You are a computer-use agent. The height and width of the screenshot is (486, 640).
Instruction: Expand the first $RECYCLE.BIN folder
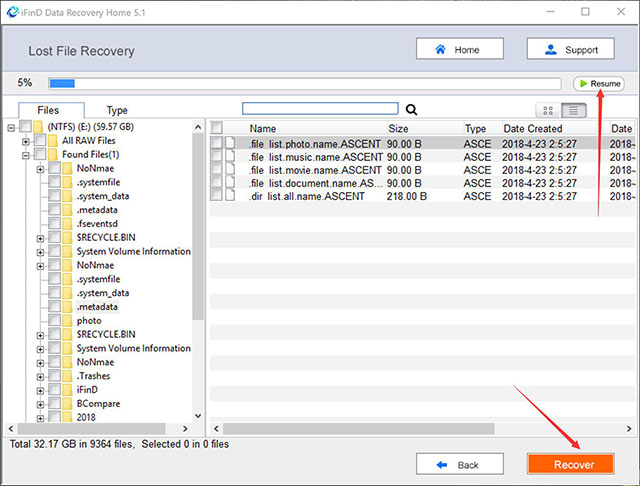pos(40,239)
